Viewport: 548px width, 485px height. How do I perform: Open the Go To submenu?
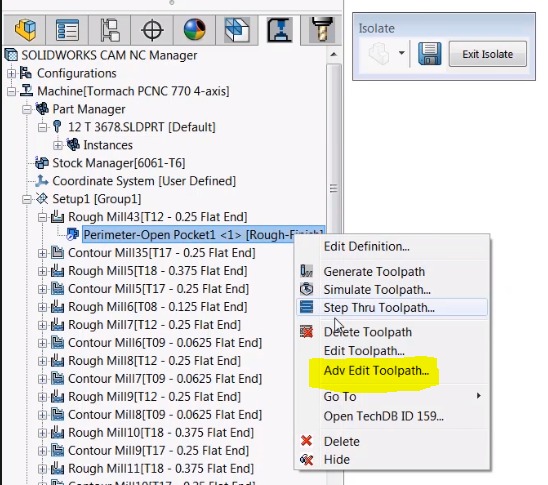(392, 397)
